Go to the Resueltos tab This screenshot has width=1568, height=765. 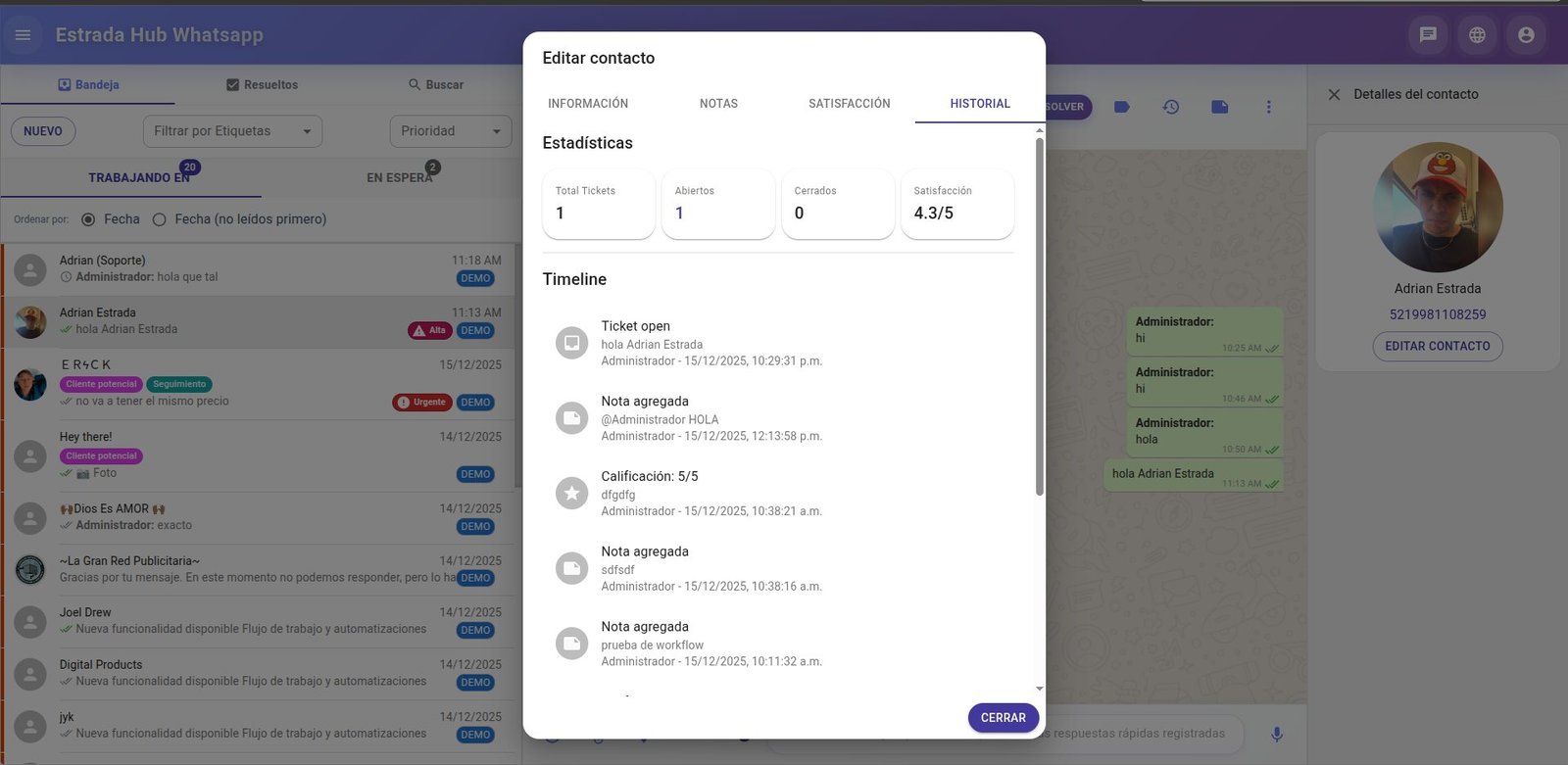click(x=262, y=85)
